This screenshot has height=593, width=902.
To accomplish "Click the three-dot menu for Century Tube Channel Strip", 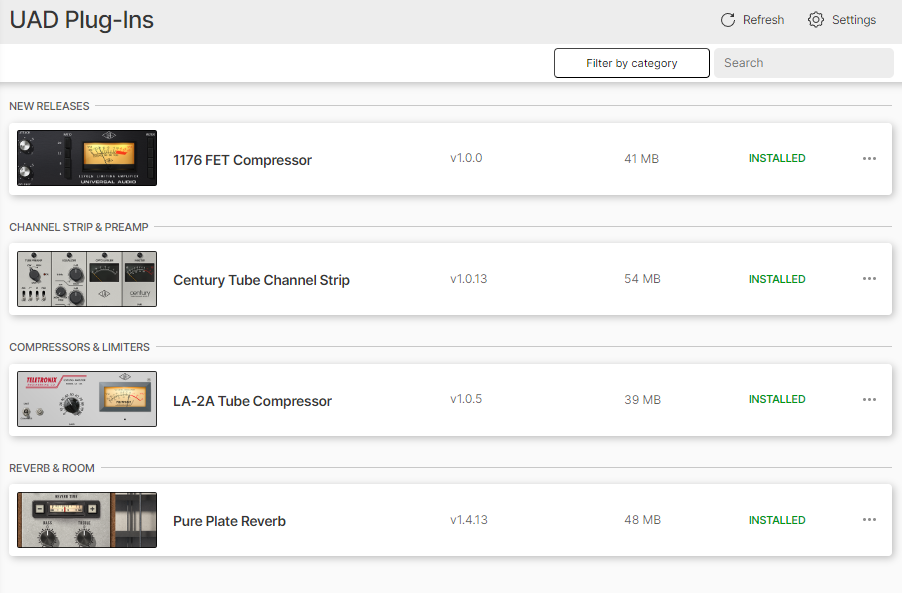I will click(x=869, y=279).
